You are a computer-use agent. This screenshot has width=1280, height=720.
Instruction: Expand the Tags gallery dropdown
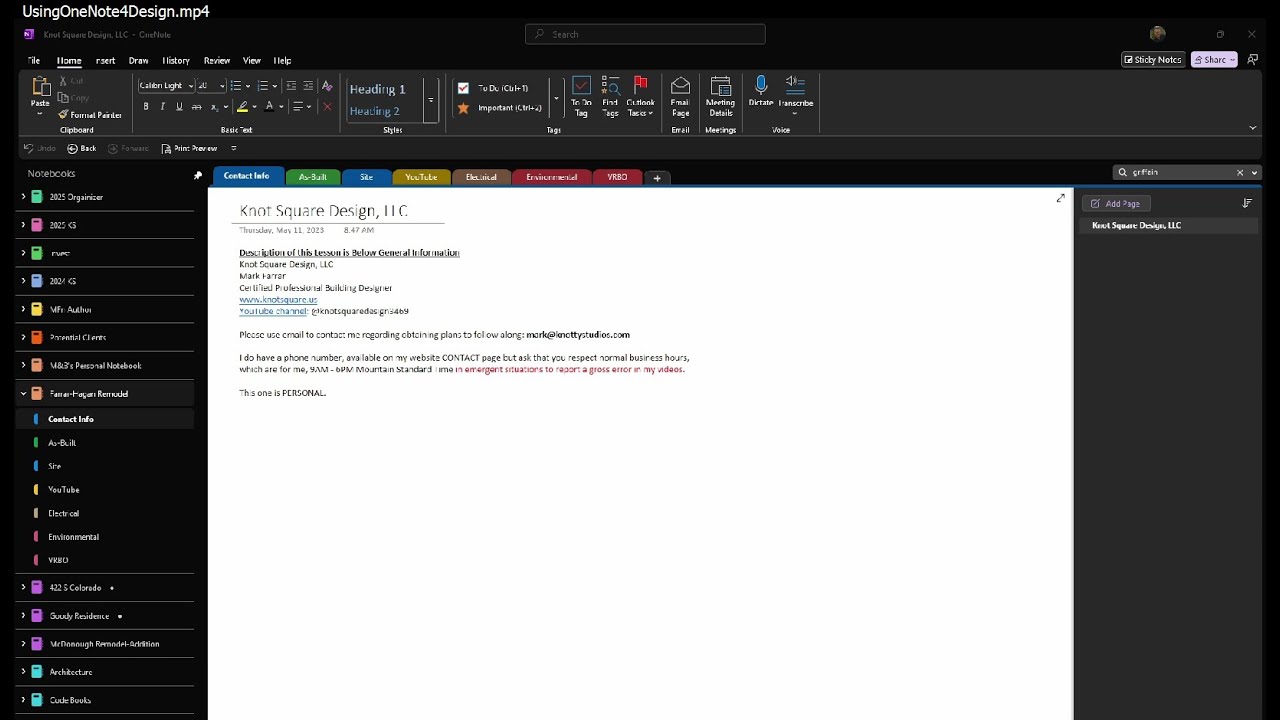coord(556,99)
